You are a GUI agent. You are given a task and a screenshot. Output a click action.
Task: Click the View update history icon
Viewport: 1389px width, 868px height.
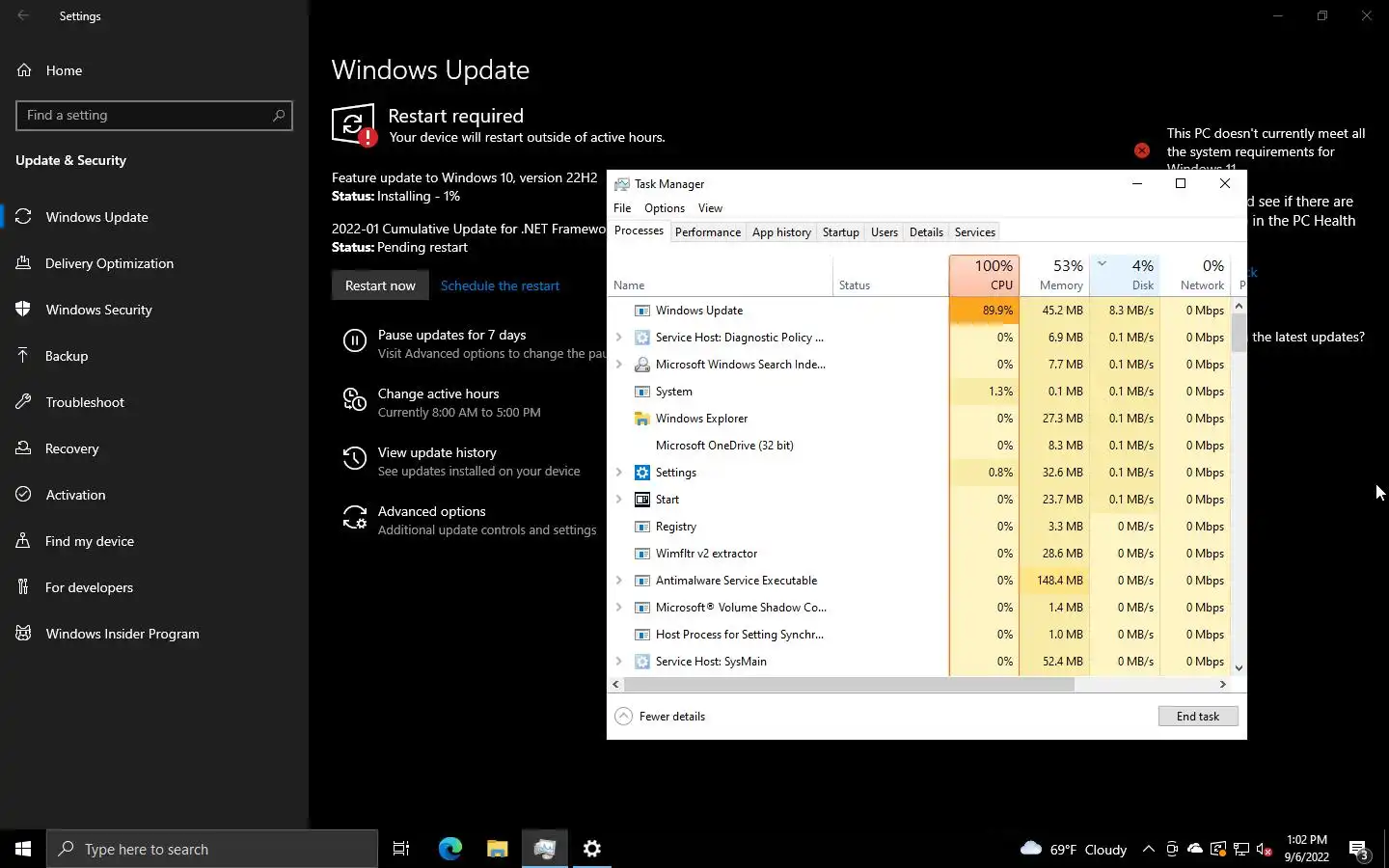click(x=355, y=458)
